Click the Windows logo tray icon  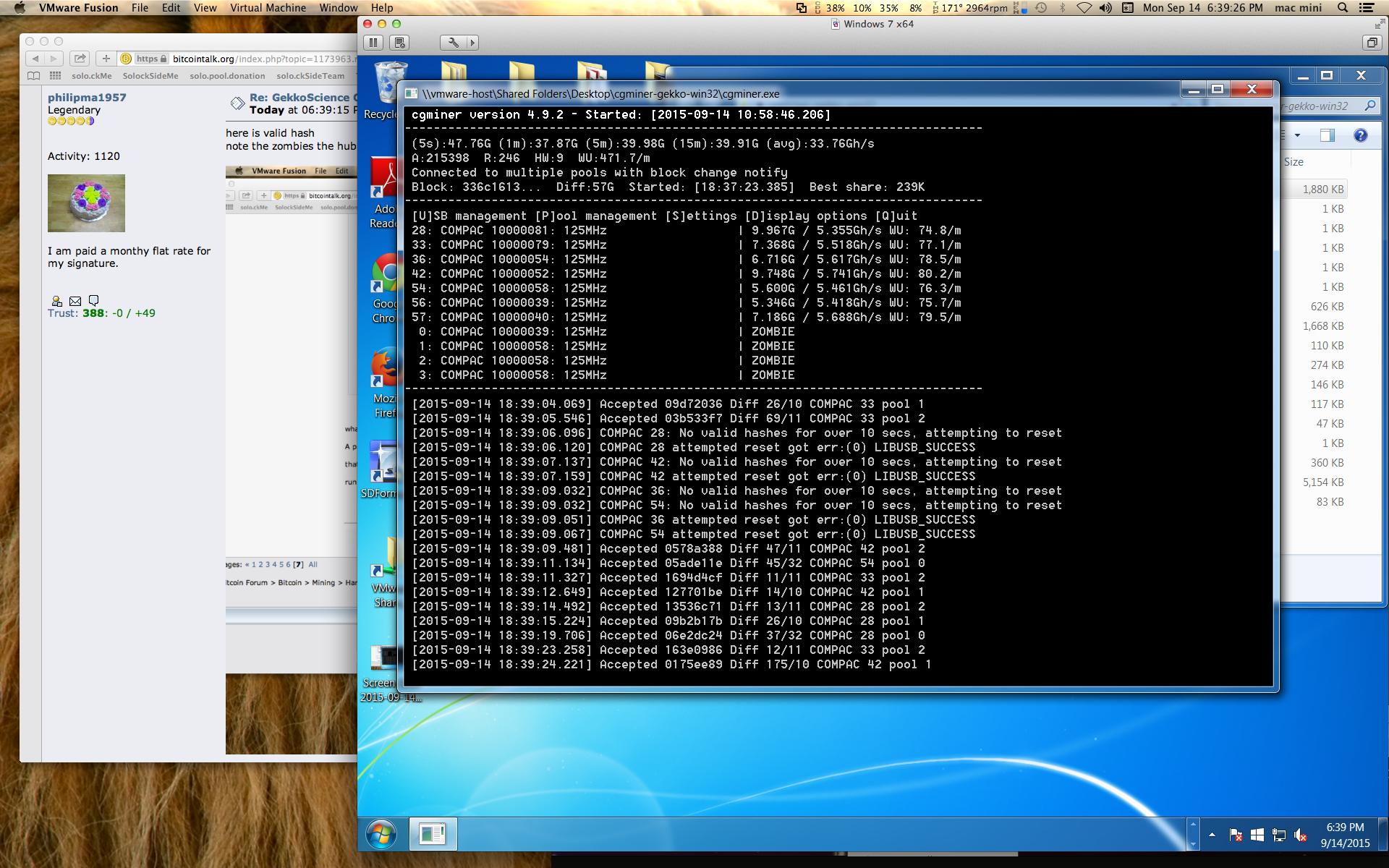[1257, 835]
